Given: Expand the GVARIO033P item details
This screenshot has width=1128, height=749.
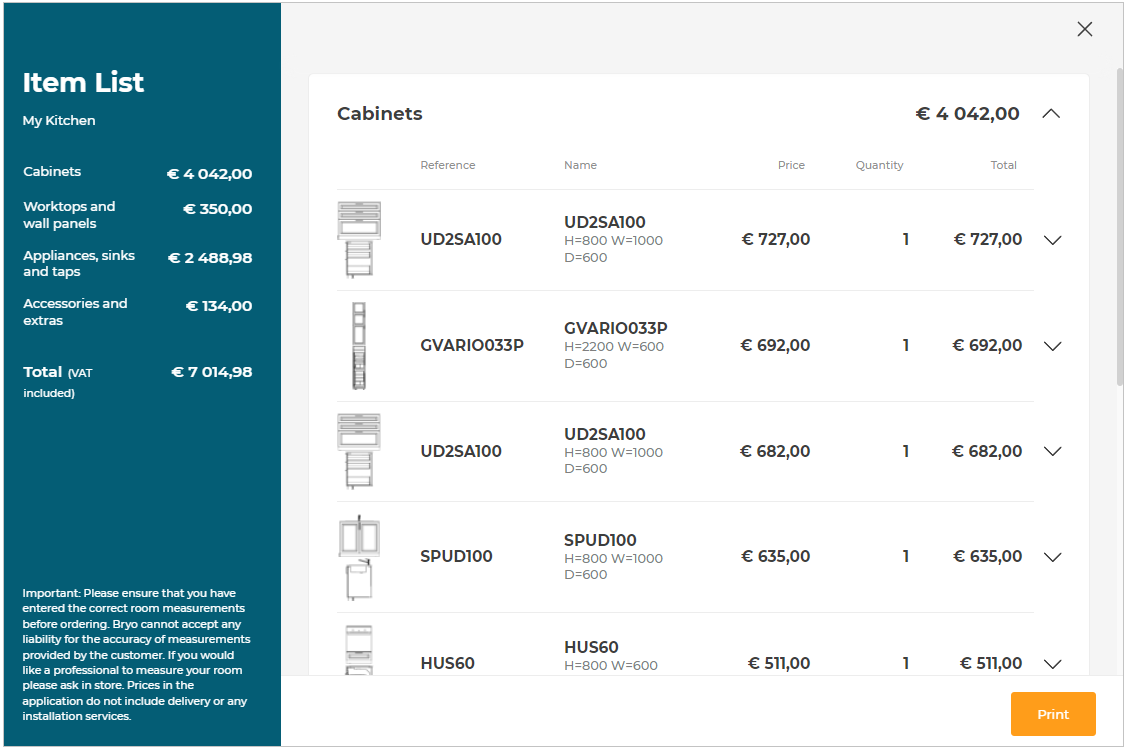Looking at the screenshot, I should coord(1052,346).
